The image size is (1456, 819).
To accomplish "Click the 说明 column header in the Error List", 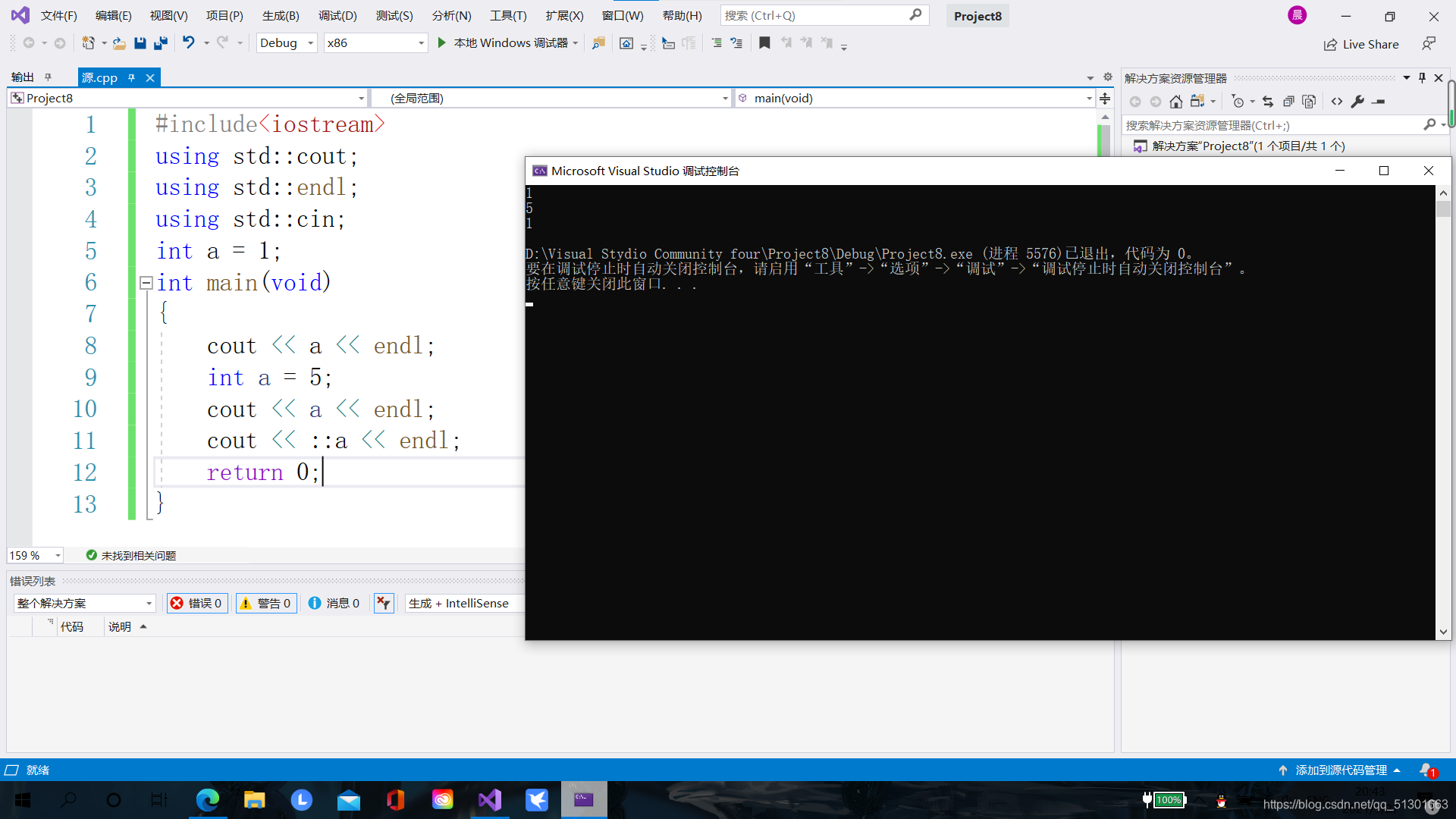I will [120, 627].
